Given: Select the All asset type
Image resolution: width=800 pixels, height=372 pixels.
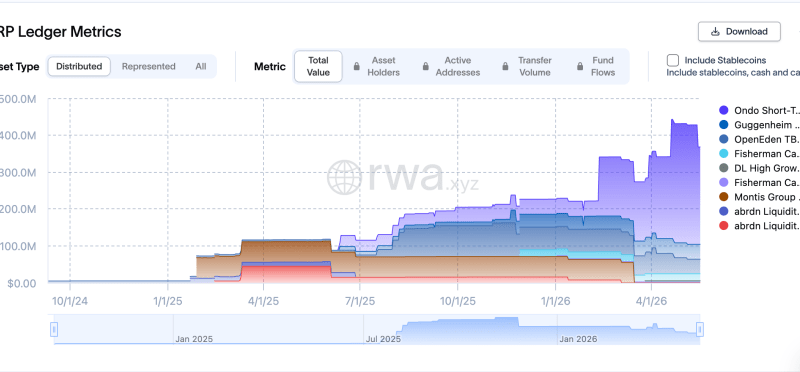Looking at the screenshot, I should click(201, 66).
